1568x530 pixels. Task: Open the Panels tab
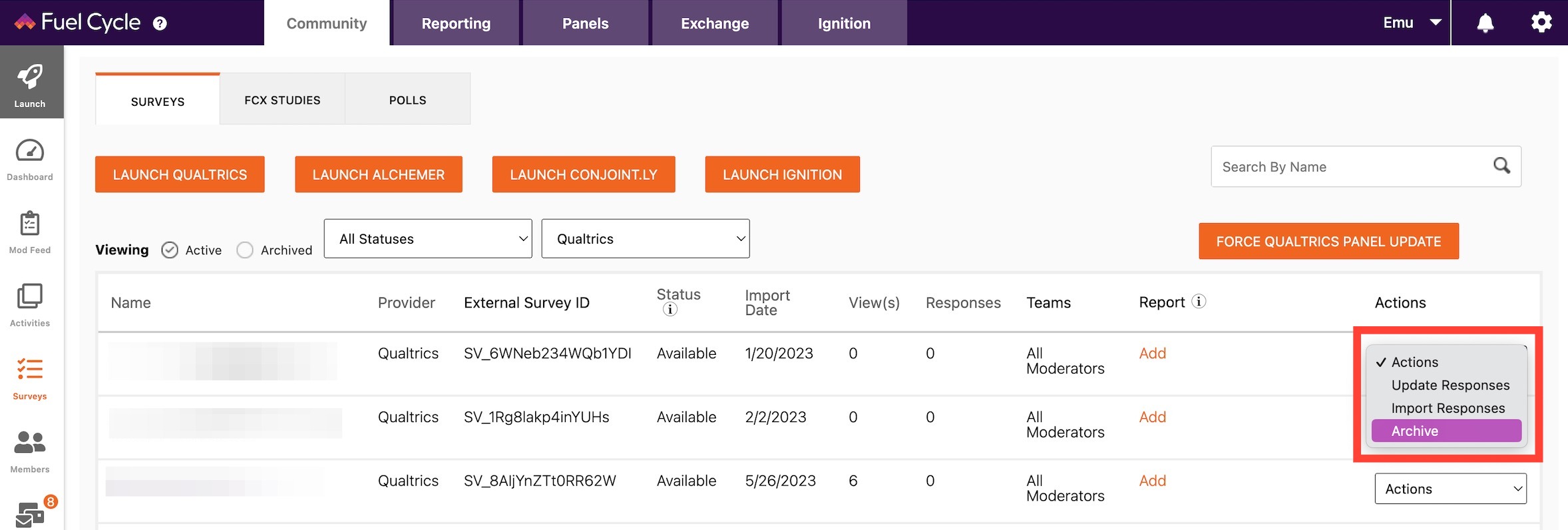[586, 23]
